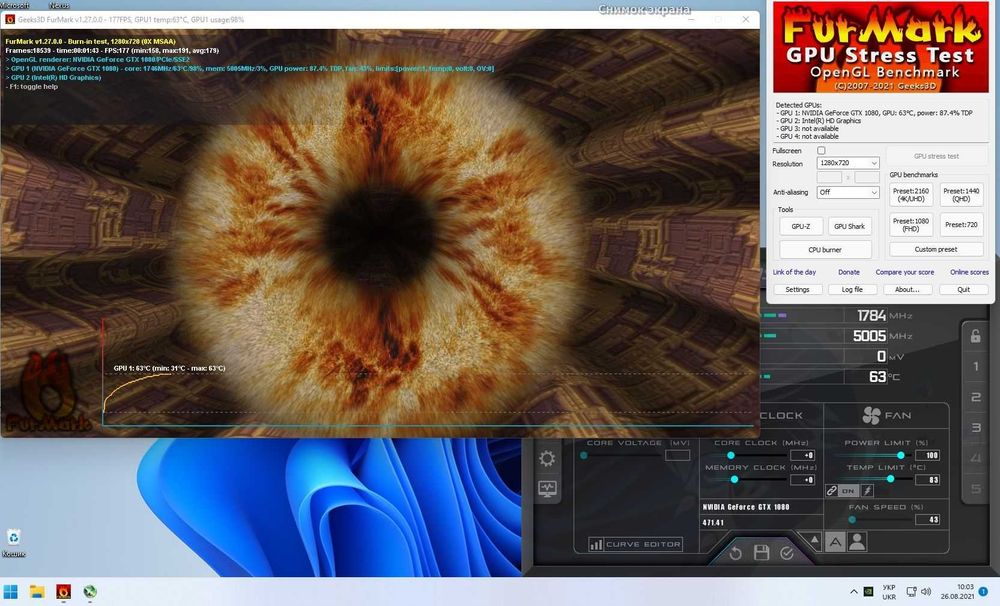
Task: Open Afterburner hardware monitor icon
Action: (547, 489)
